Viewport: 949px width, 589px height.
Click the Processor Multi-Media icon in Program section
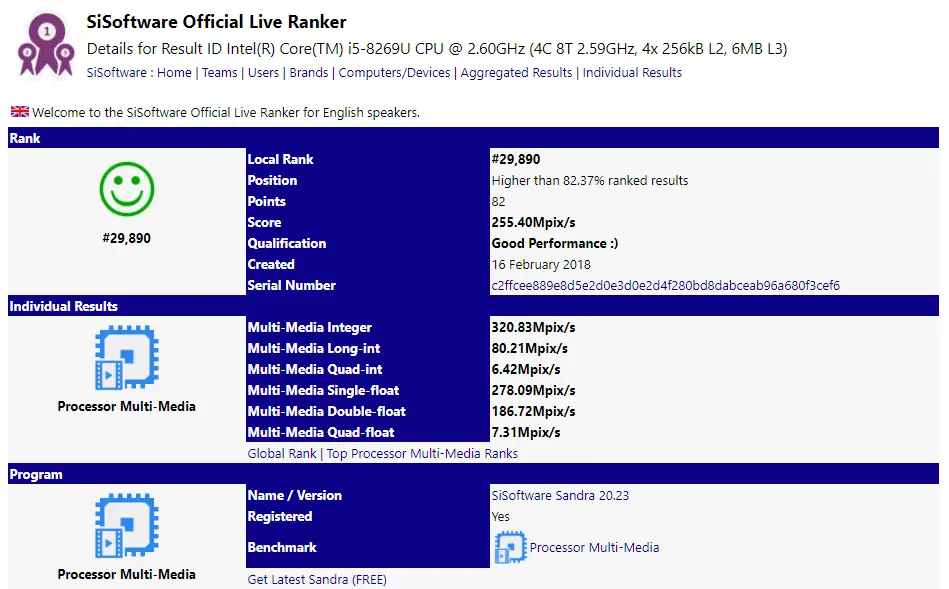point(126,525)
